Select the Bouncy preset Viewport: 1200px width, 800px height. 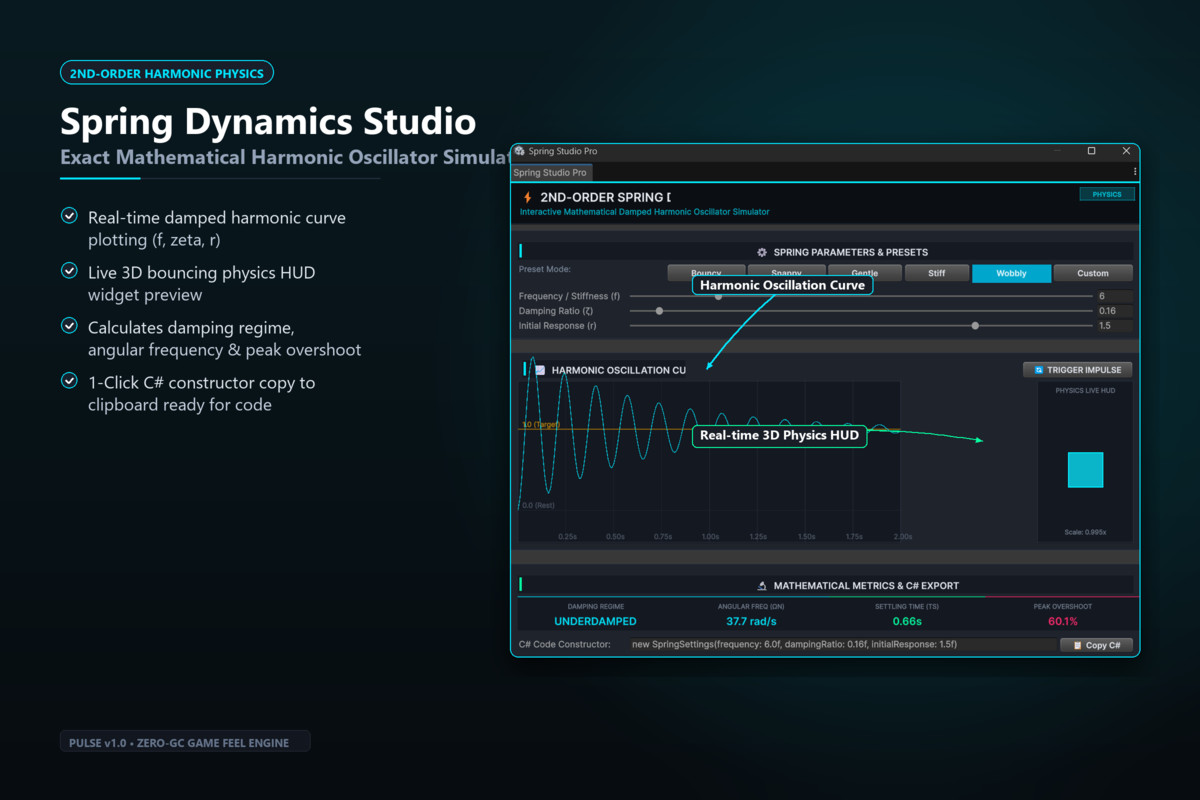[706, 273]
